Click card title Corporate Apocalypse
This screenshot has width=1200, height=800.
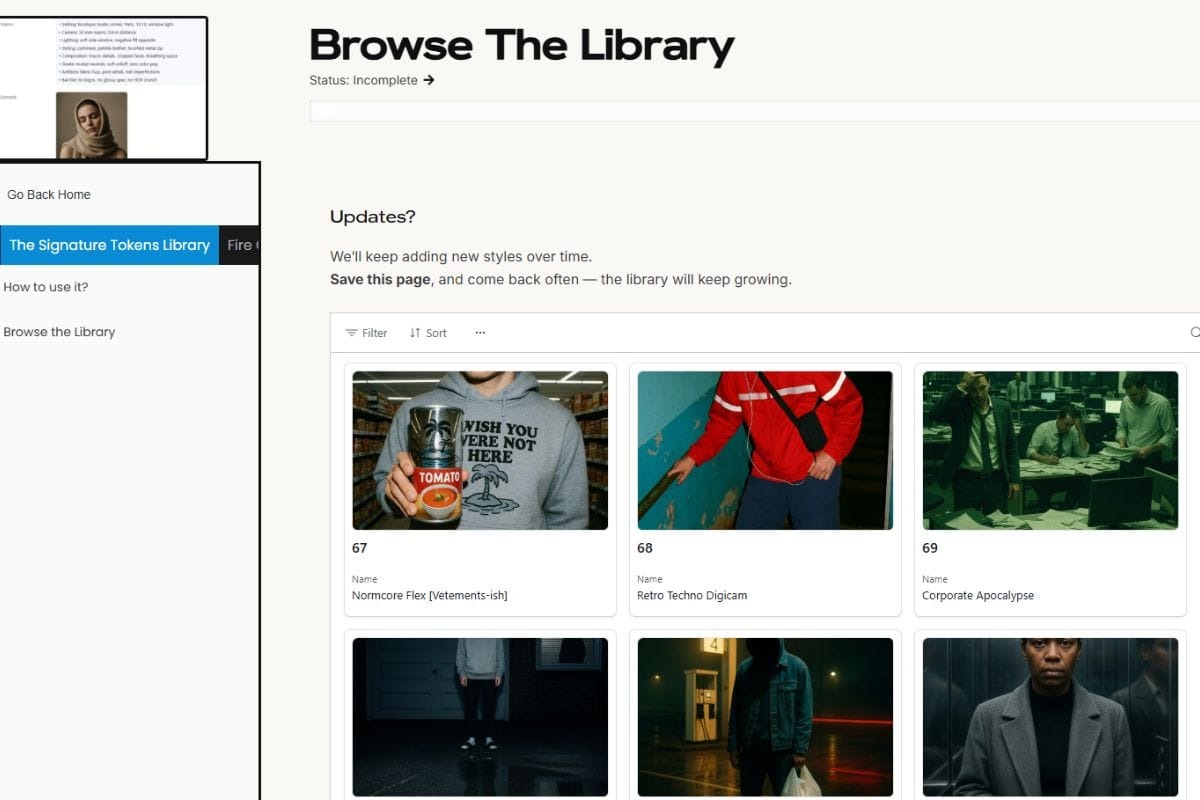(x=978, y=596)
